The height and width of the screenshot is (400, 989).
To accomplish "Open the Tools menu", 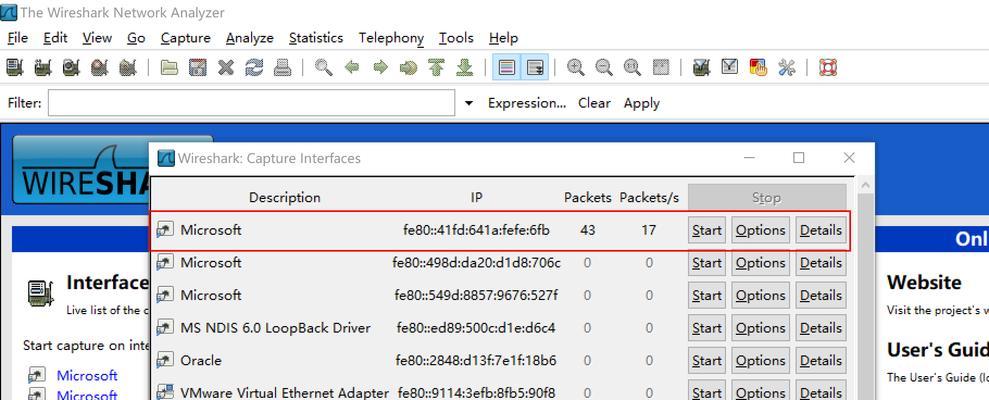I will pyautogui.click(x=456, y=38).
